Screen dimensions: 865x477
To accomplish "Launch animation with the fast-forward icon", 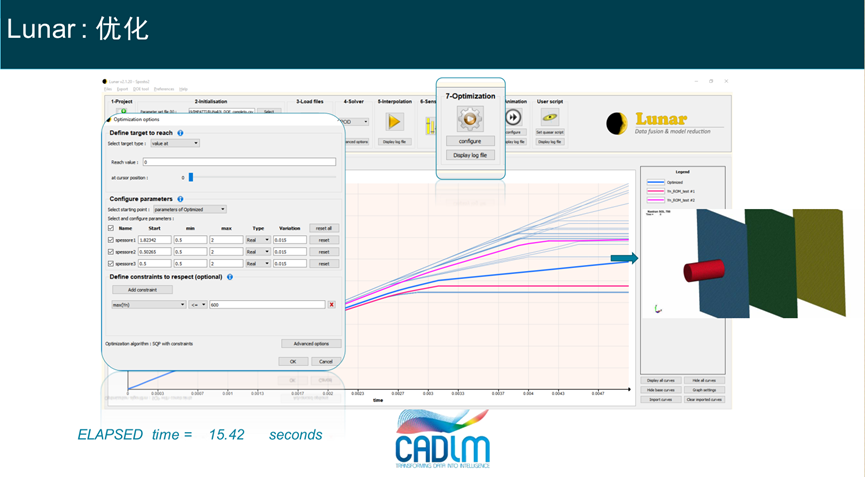I will point(514,117).
